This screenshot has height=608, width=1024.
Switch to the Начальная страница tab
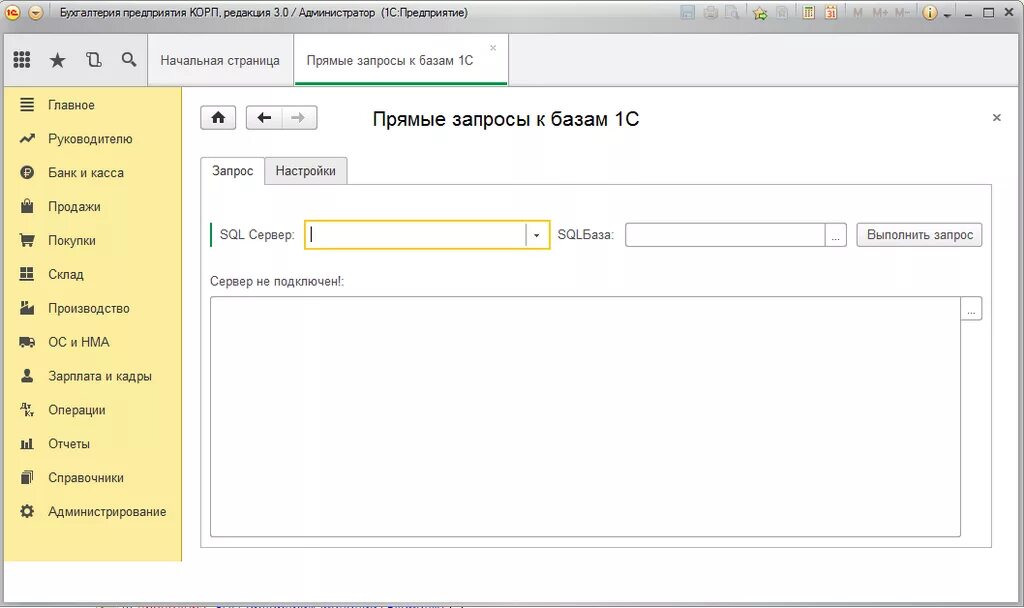point(221,60)
